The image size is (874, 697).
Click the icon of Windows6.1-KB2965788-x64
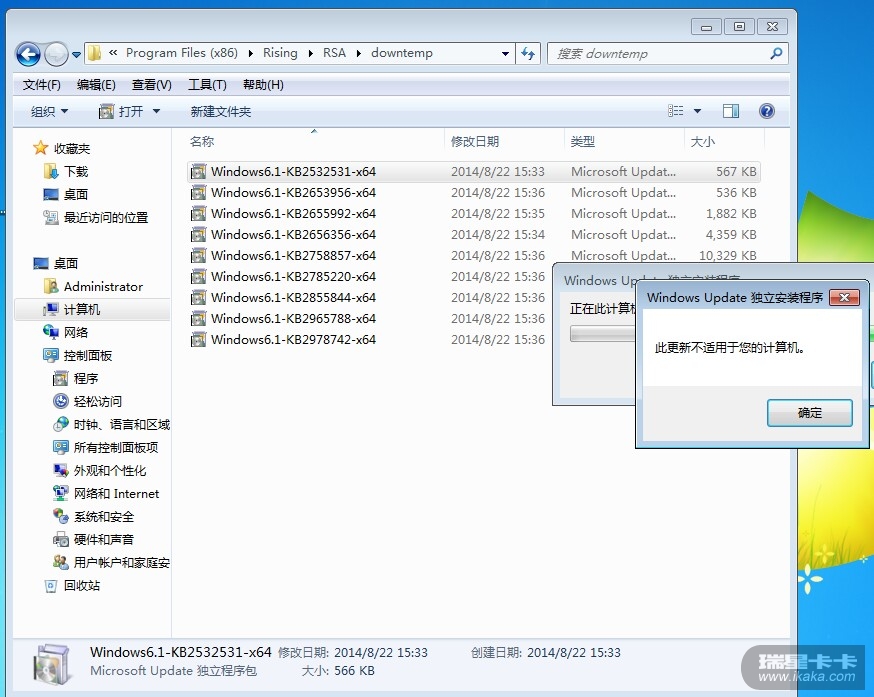click(198, 319)
